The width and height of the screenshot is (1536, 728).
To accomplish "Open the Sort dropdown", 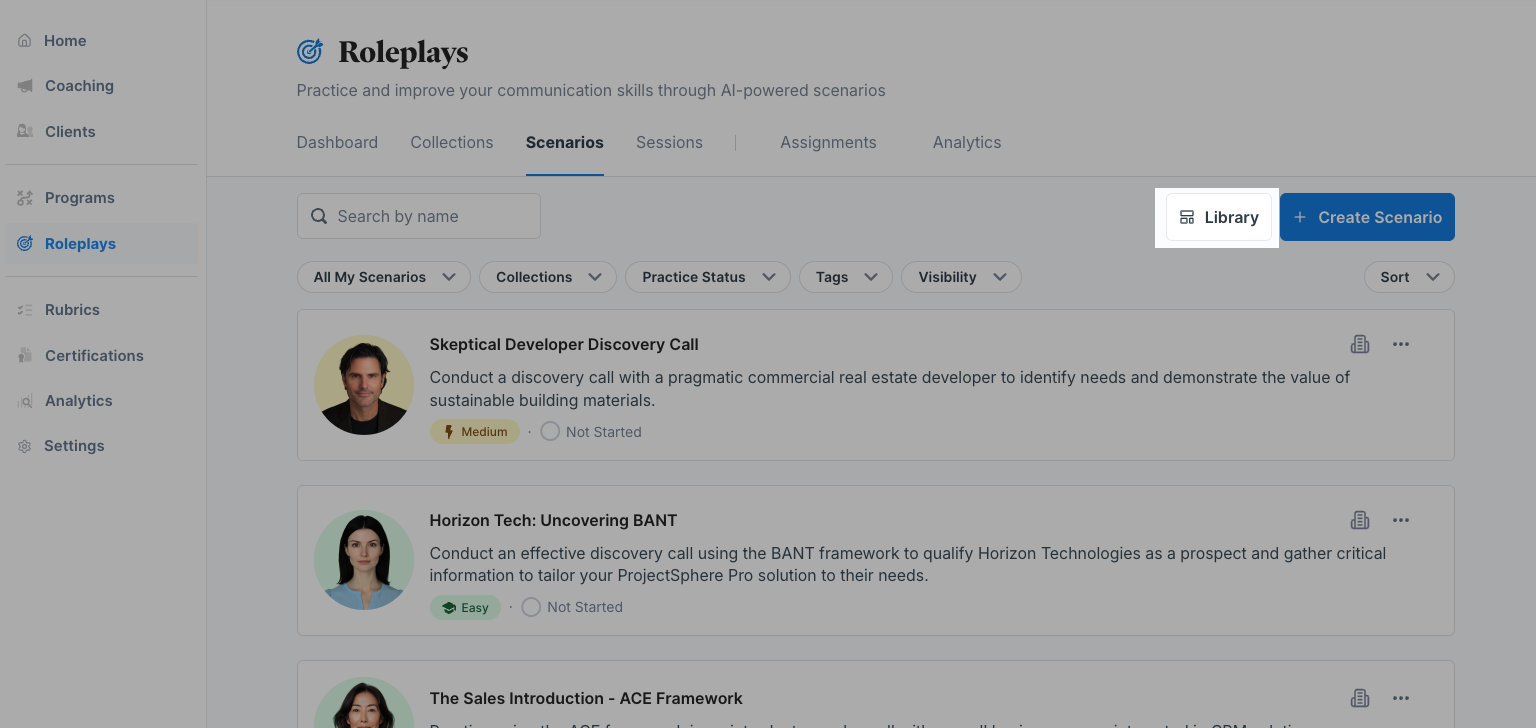I will (1409, 277).
